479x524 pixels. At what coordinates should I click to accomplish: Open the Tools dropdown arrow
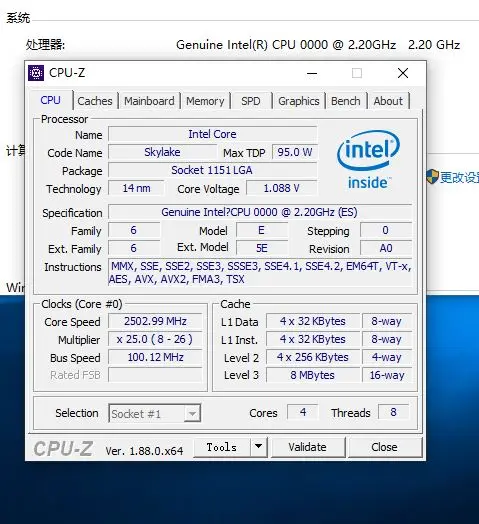258,447
